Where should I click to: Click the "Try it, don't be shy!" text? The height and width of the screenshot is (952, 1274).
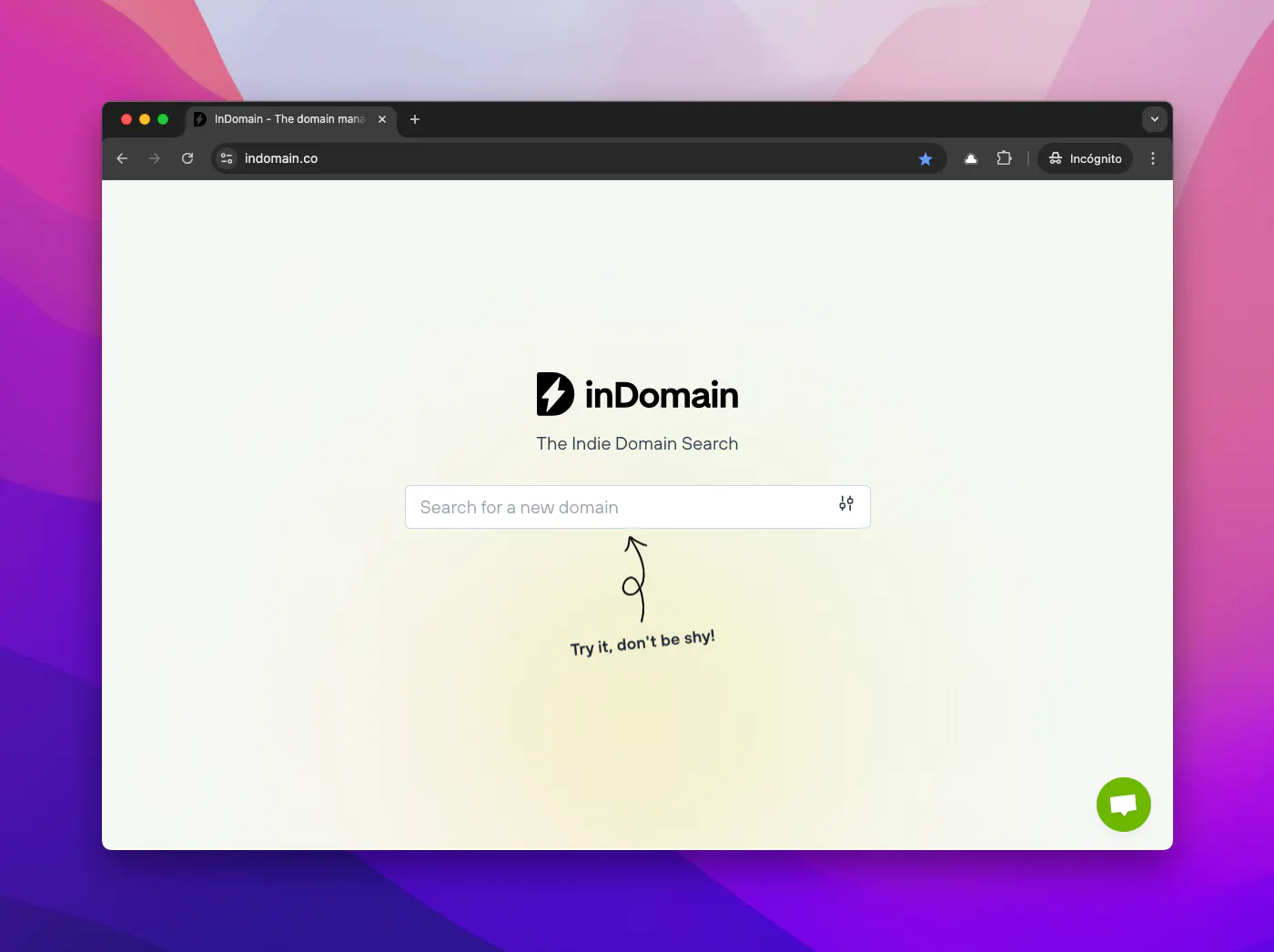[x=642, y=643]
